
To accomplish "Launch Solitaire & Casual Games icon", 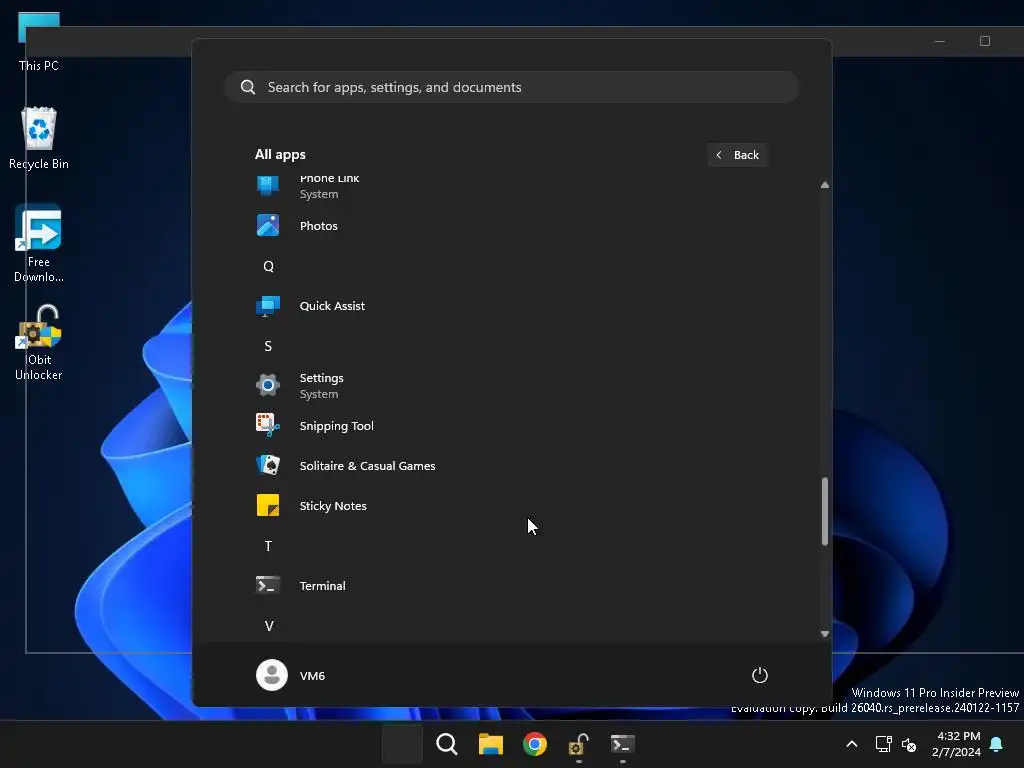I will [x=268, y=465].
